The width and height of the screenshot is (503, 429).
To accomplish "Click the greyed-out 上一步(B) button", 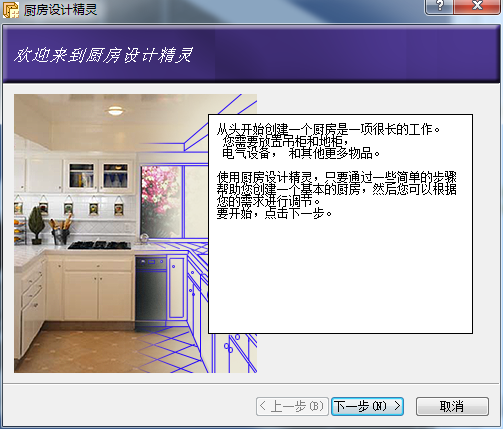I will pos(292,406).
